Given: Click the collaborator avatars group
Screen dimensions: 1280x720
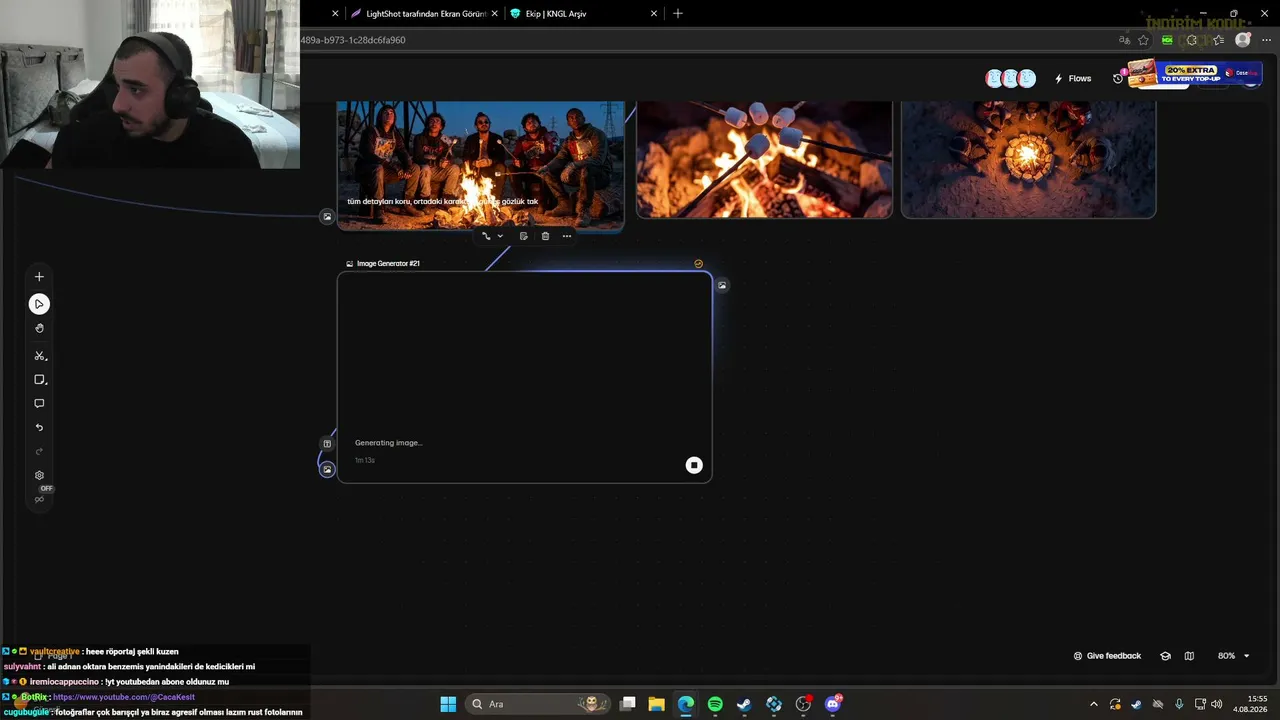Looking at the screenshot, I should point(1010,79).
